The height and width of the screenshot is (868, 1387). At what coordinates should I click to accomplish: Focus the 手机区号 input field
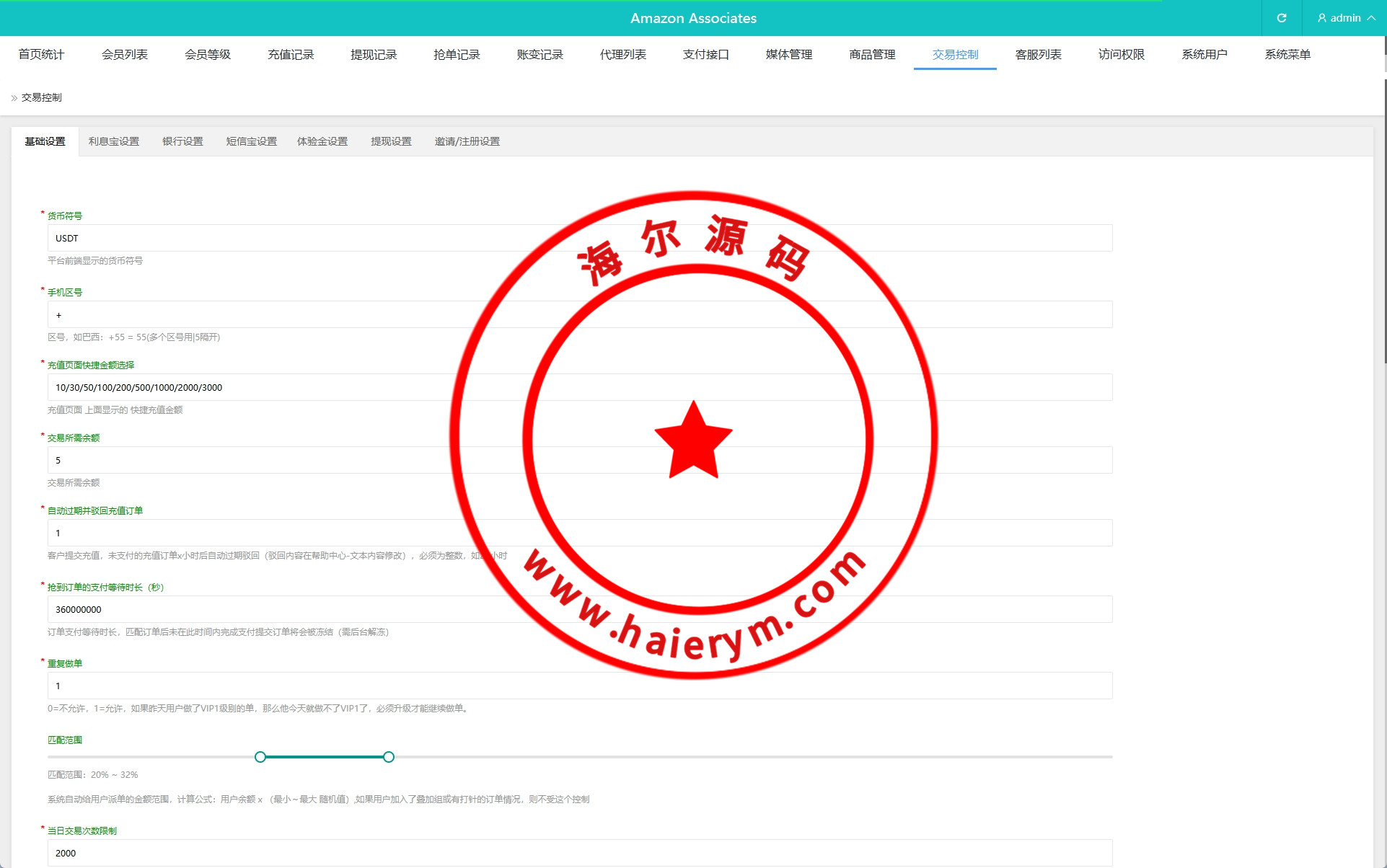(289, 315)
